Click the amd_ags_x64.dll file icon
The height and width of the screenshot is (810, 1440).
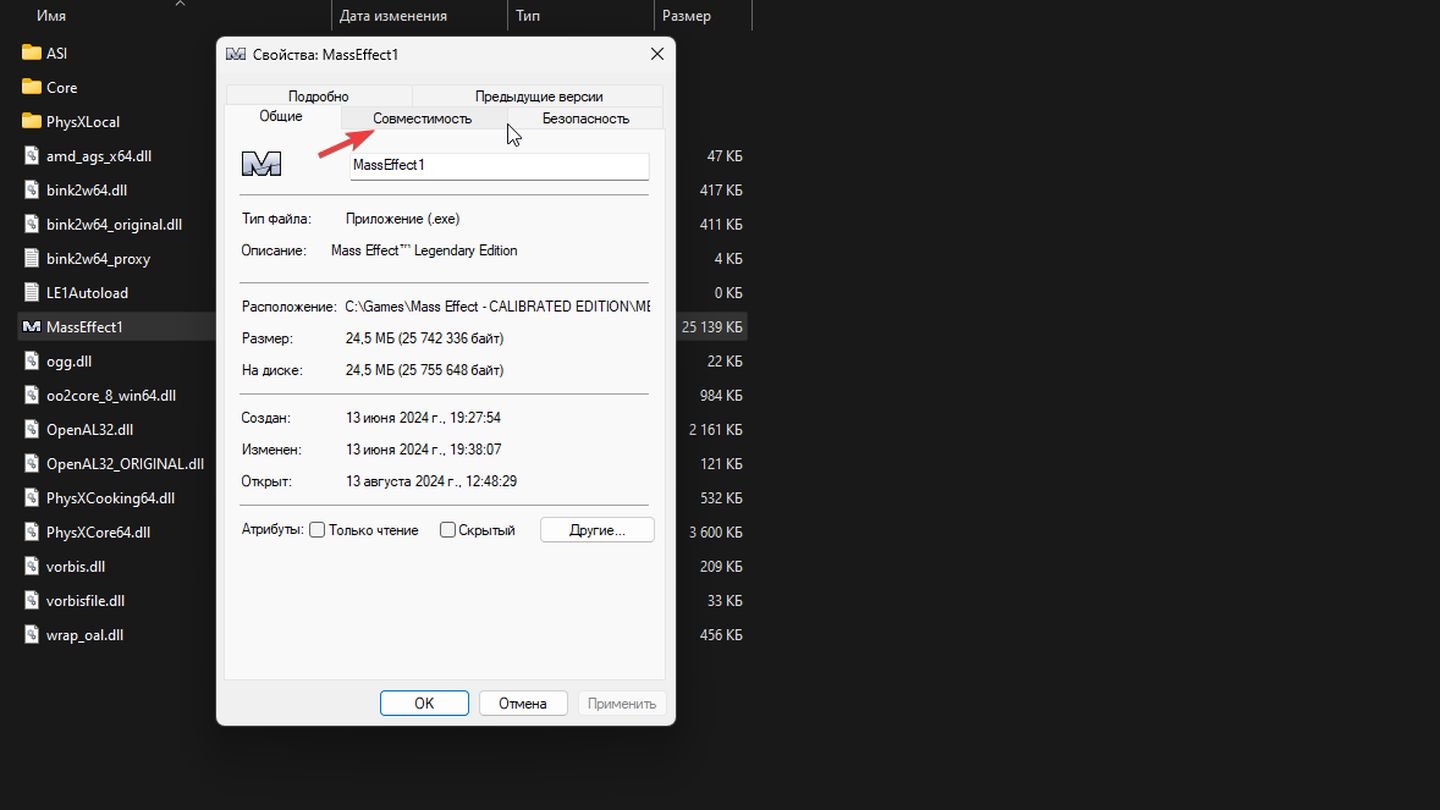click(31, 156)
